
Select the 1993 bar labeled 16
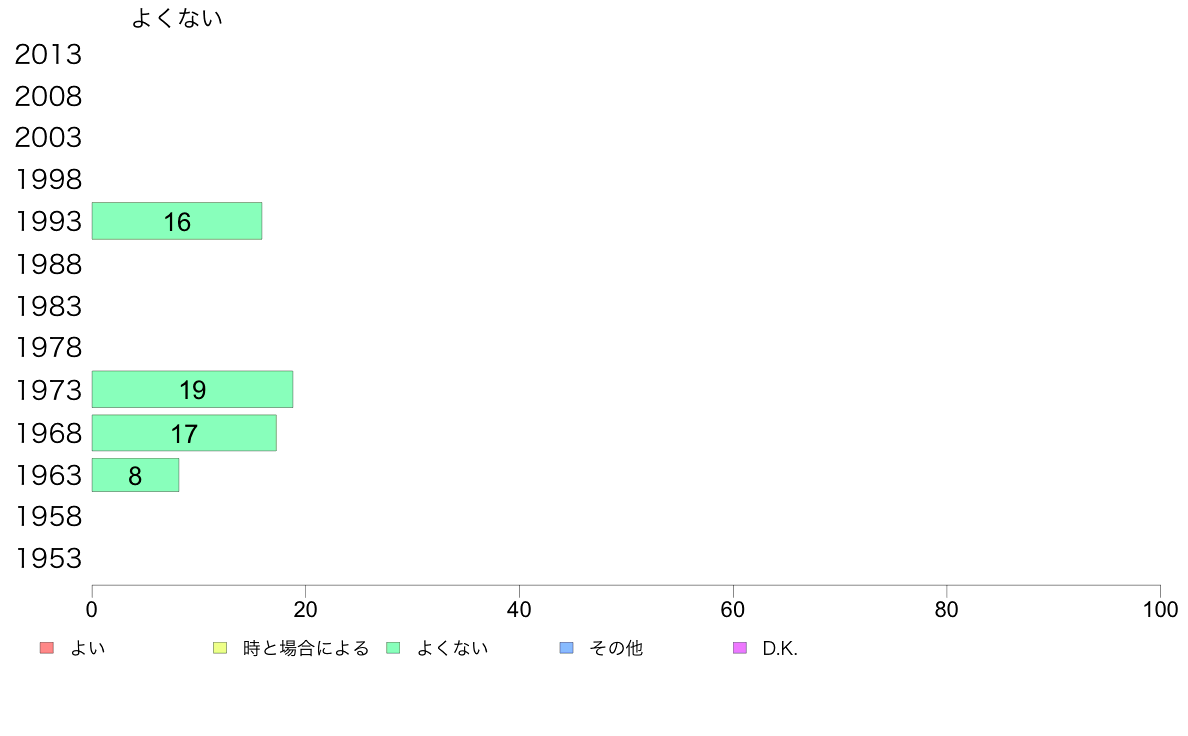(x=177, y=221)
